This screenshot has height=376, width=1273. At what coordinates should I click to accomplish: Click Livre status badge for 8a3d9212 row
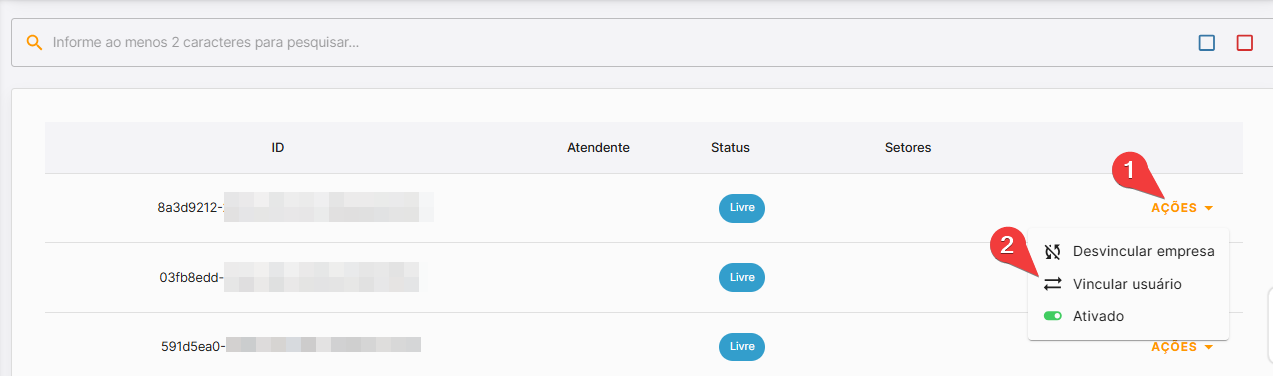point(742,208)
